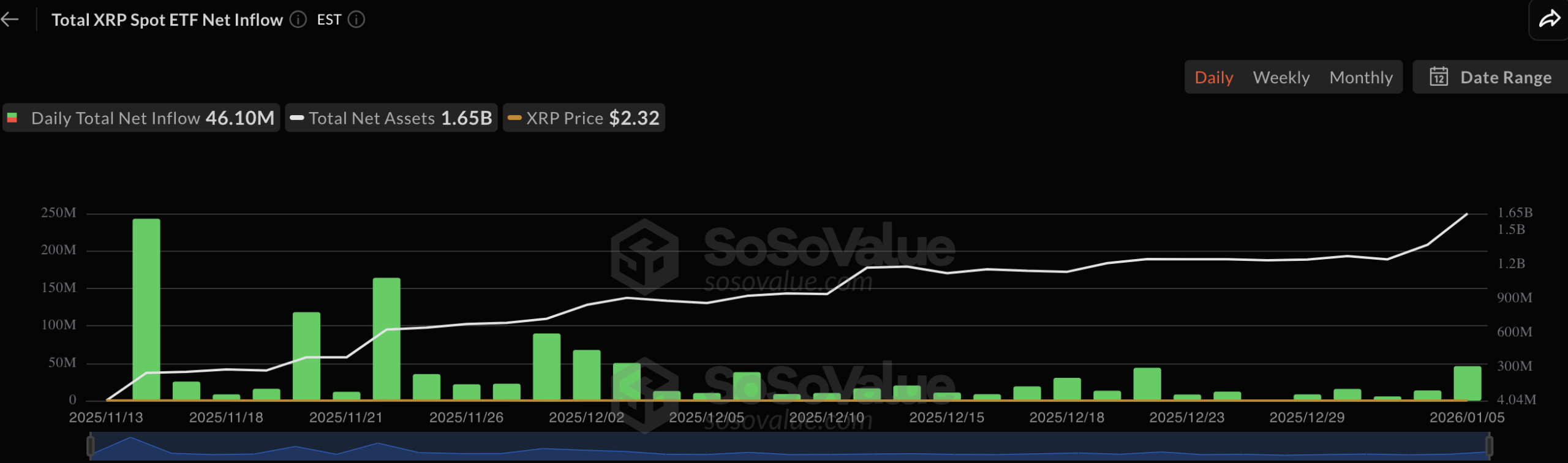The height and width of the screenshot is (463, 1568).
Task: Click the calendar icon in Date Range
Action: pyautogui.click(x=1439, y=77)
